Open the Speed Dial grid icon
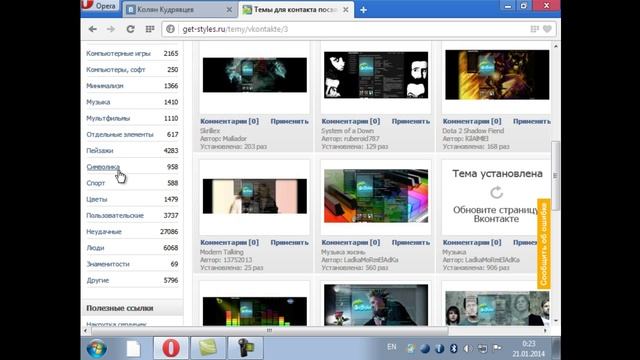 coord(150,29)
